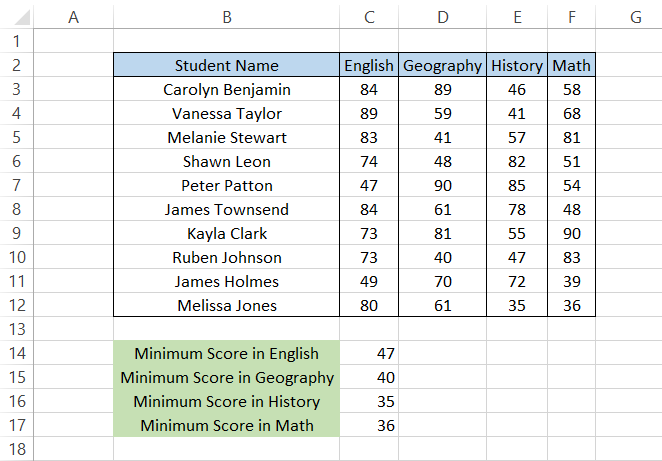The image size is (662, 461).
Task: Click the Student Name header cell
Action: pos(227,66)
